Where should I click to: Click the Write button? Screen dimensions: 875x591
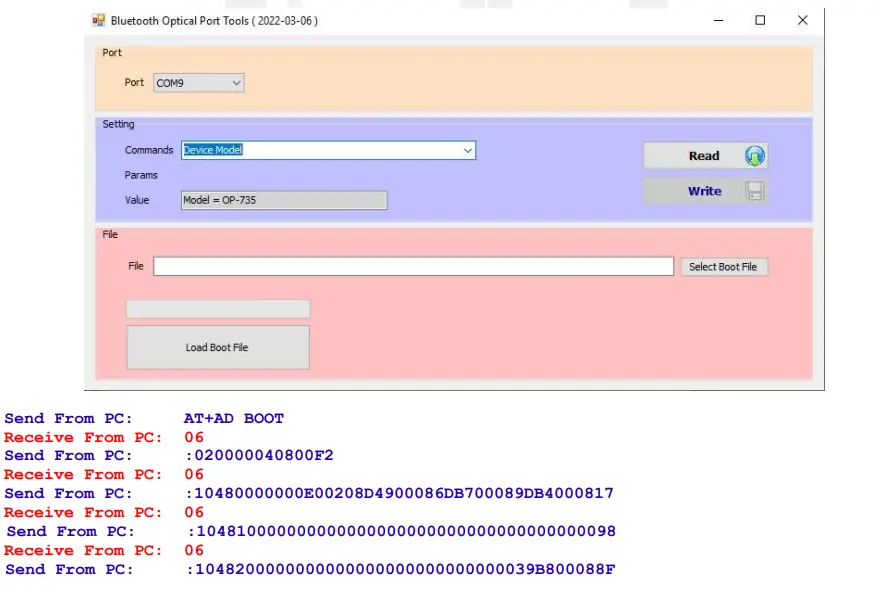pyautogui.click(x=705, y=191)
